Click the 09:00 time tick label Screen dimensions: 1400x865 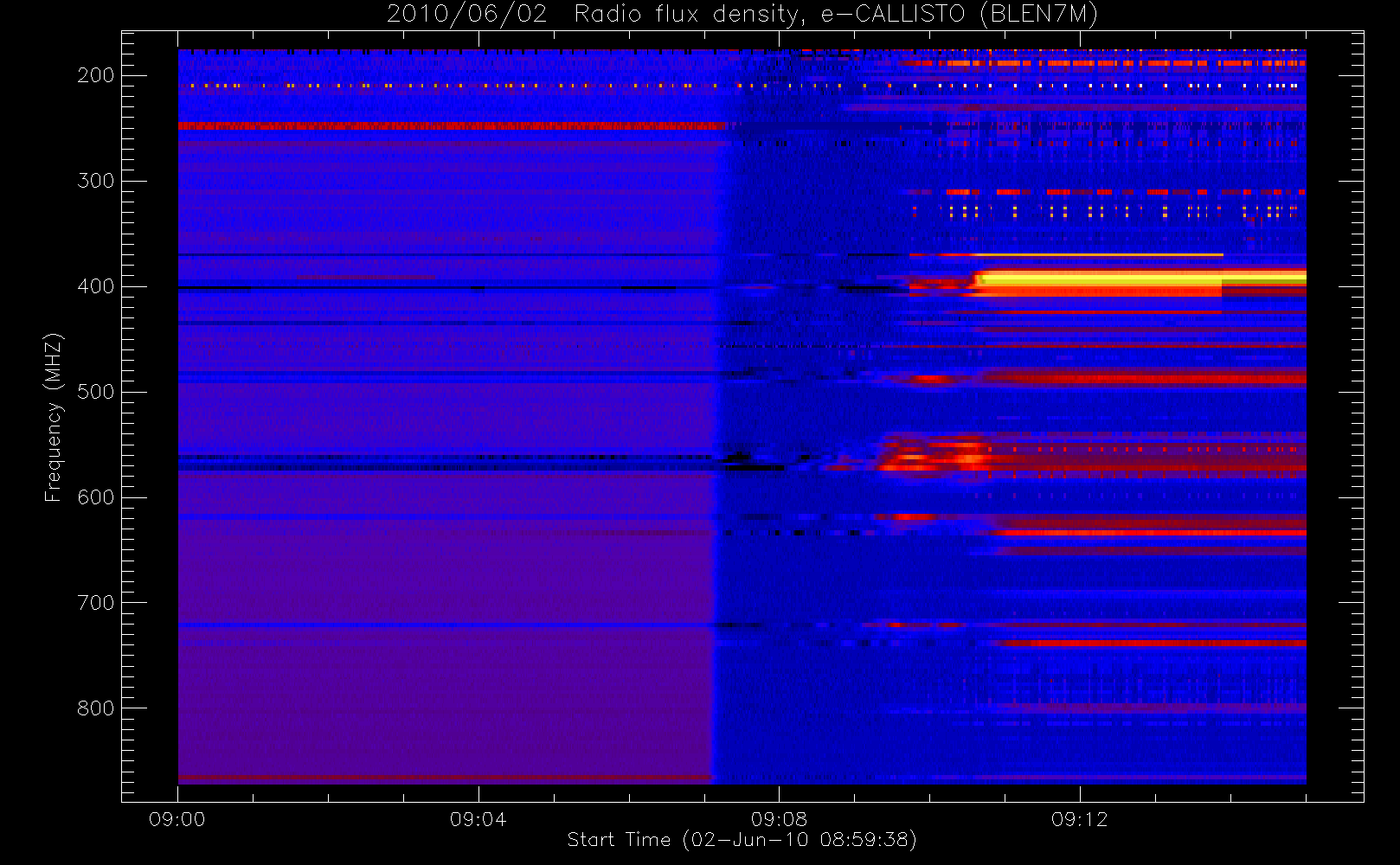tap(177, 819)
